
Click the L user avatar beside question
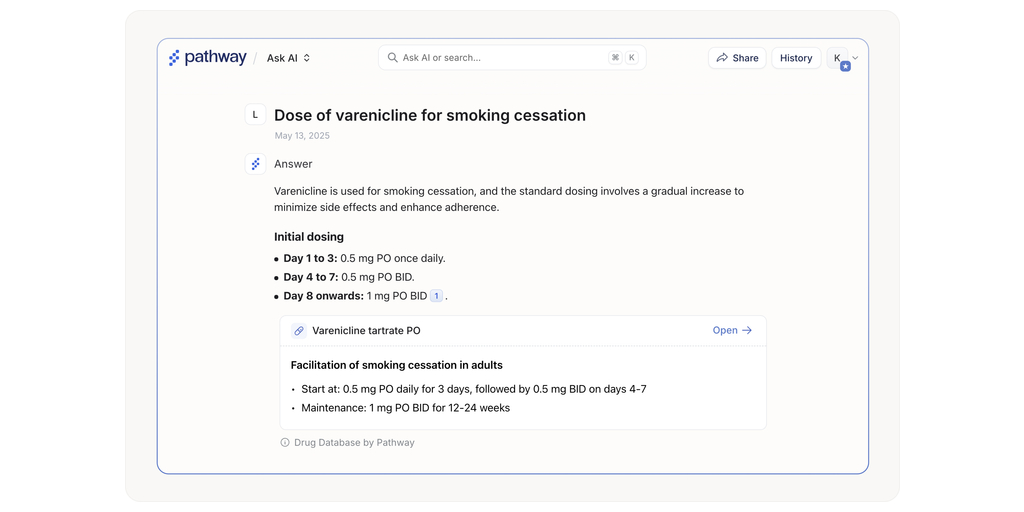pos(255,115)
